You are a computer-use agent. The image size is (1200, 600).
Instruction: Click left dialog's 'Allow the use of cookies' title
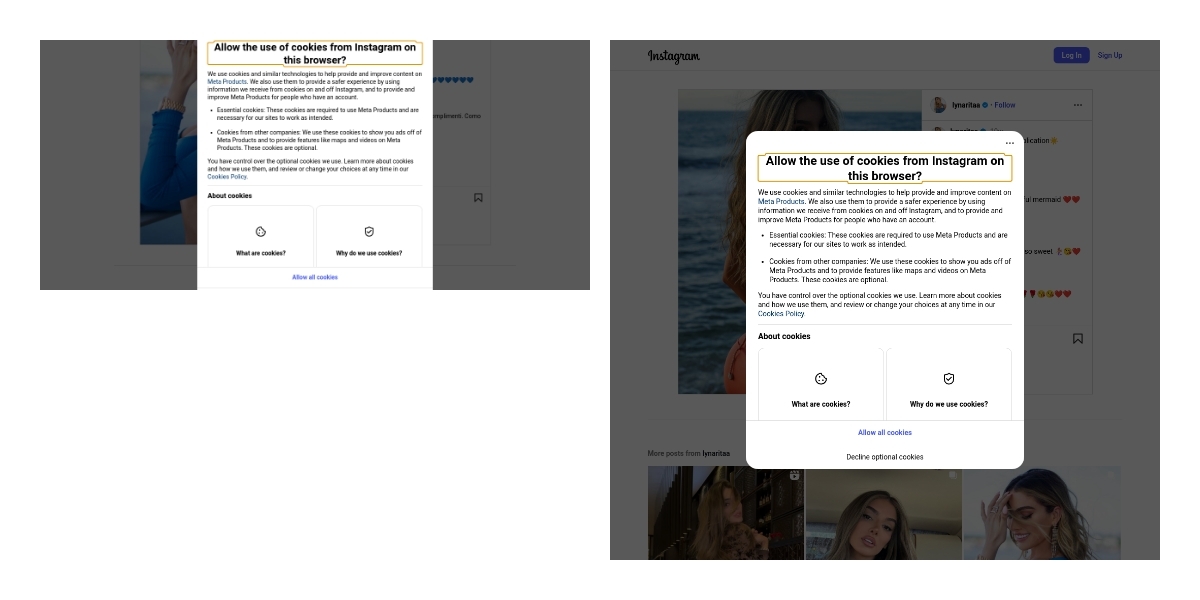pyautogui.click(x=315, y=53)
